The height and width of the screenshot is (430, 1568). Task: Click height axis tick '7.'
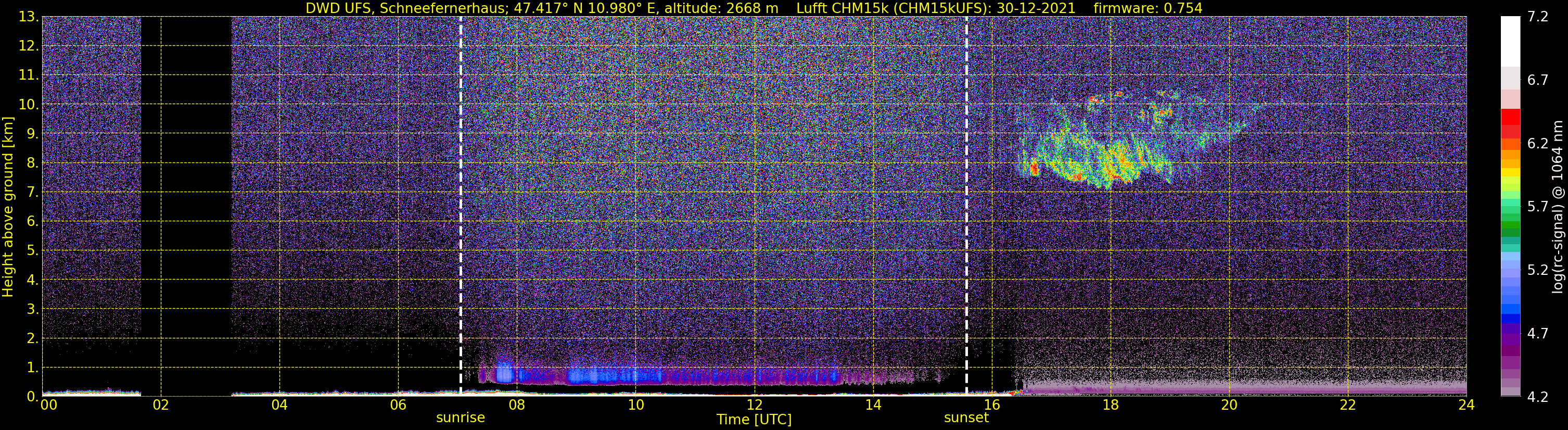point(32,193)
